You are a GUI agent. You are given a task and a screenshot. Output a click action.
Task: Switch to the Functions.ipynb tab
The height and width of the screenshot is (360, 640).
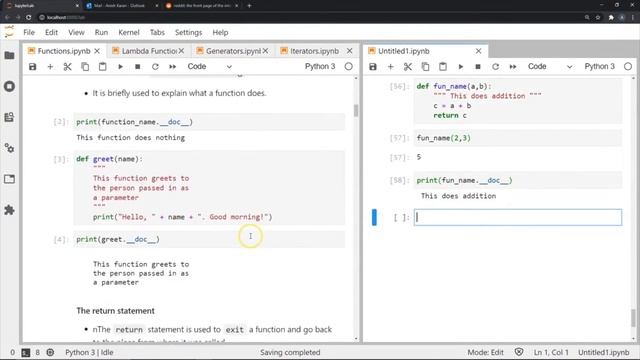(64, 51)
